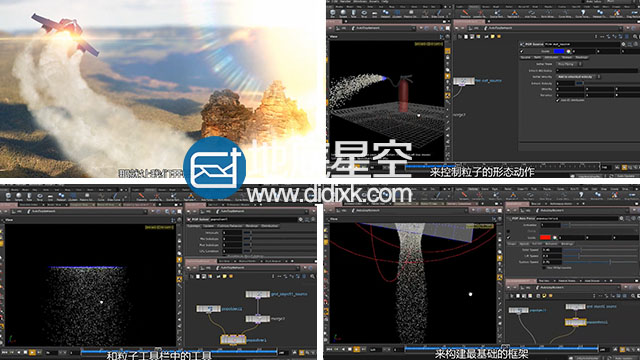Toggle the checkbox under Variance in the POP Source panel
Viewport: 640px width, 360px height.
pyautogui.click(x=558, y=100)
